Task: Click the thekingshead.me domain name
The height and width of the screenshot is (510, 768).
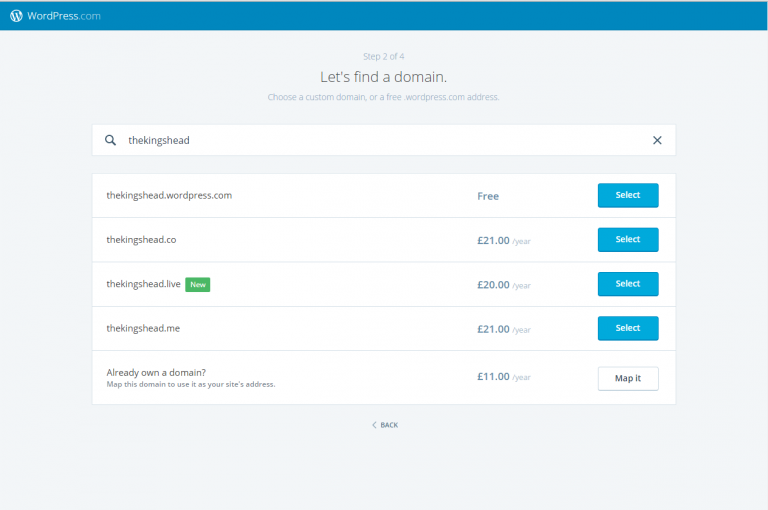Action: click(143, 328)
